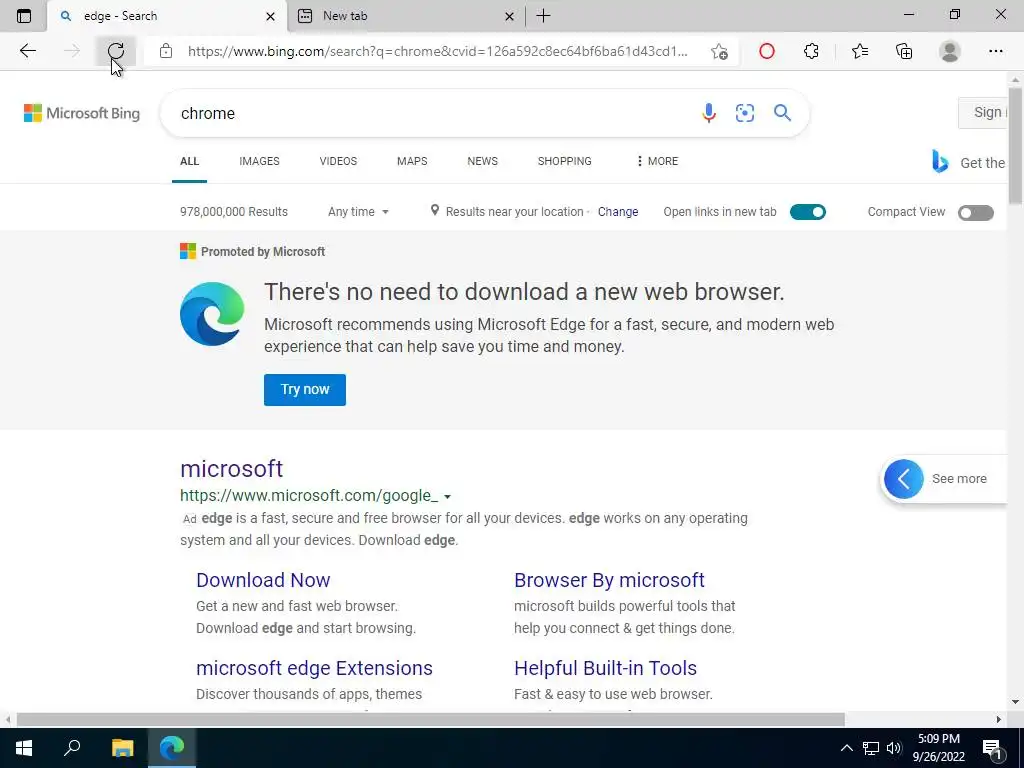Start voice search with microphone icon

point(709,113)
